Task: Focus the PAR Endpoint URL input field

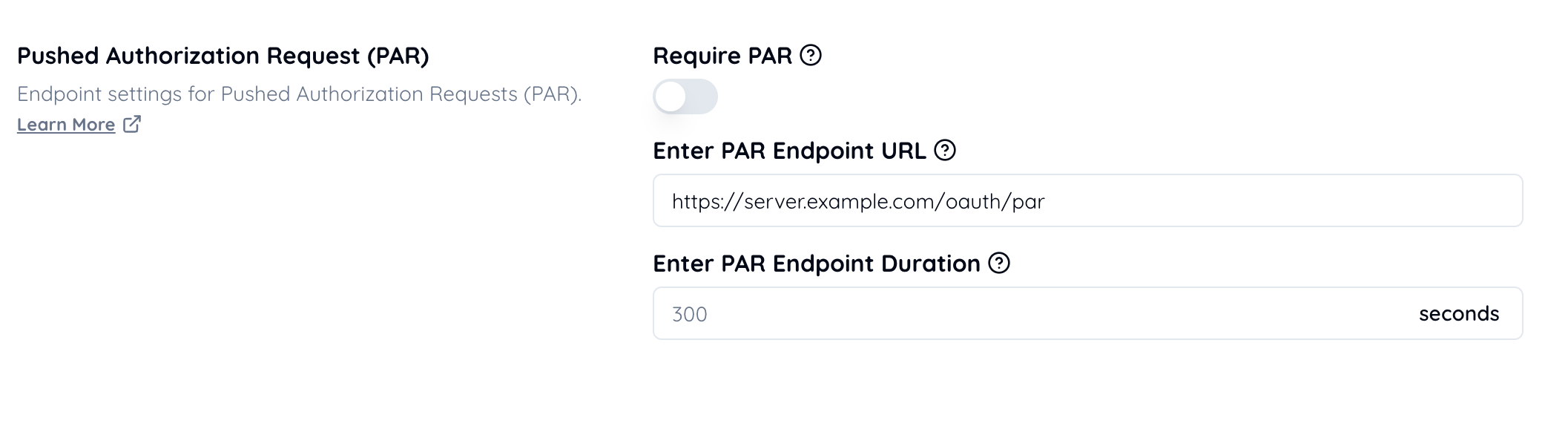Action: pyautogui.click(x=1087, y=201)
